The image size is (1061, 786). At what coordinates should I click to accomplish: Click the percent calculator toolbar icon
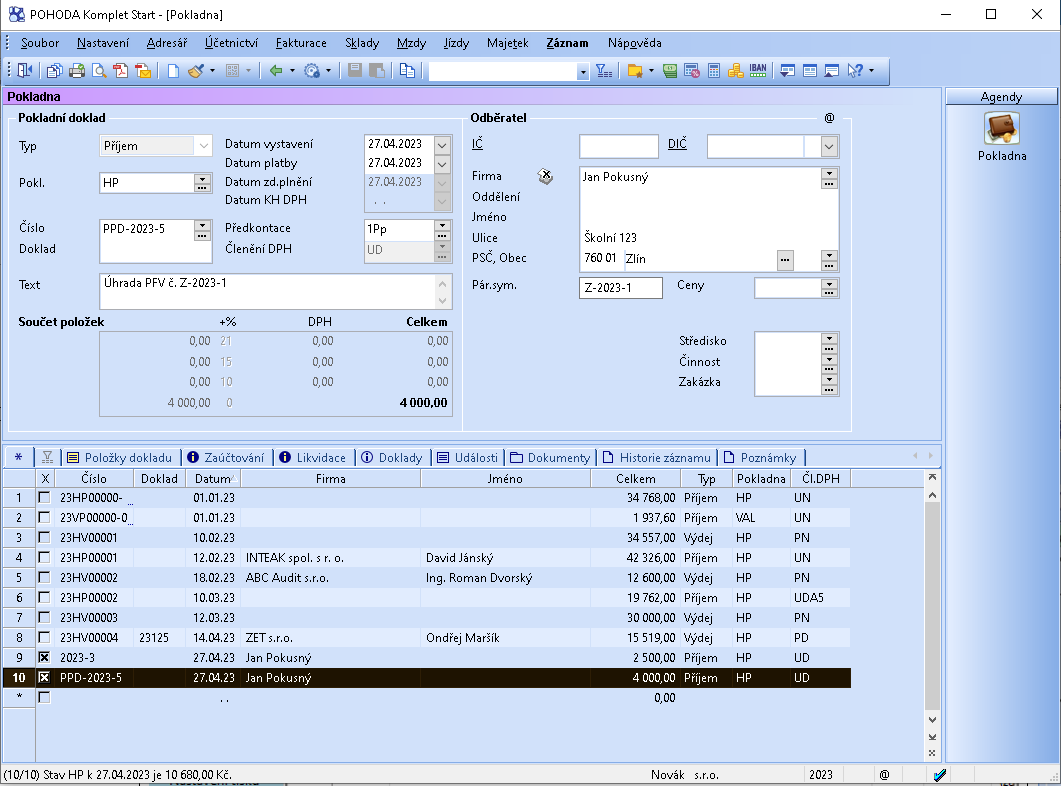coord(692,70)
